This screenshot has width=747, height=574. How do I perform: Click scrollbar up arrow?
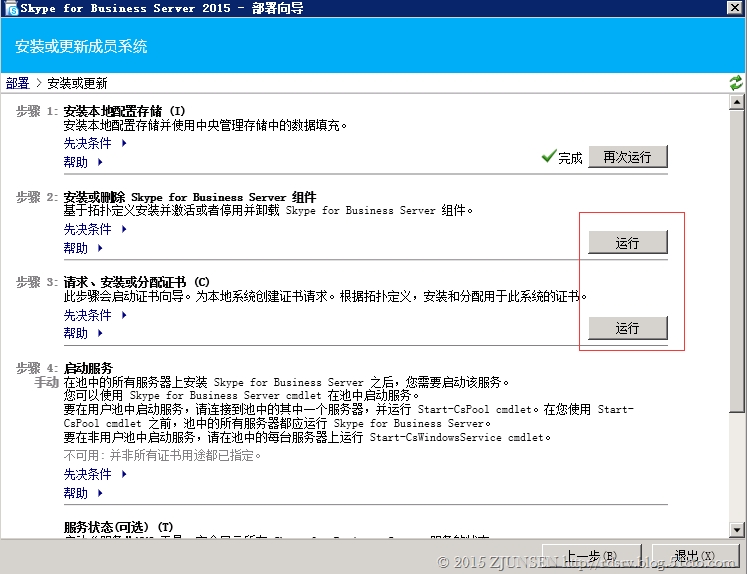737,102
